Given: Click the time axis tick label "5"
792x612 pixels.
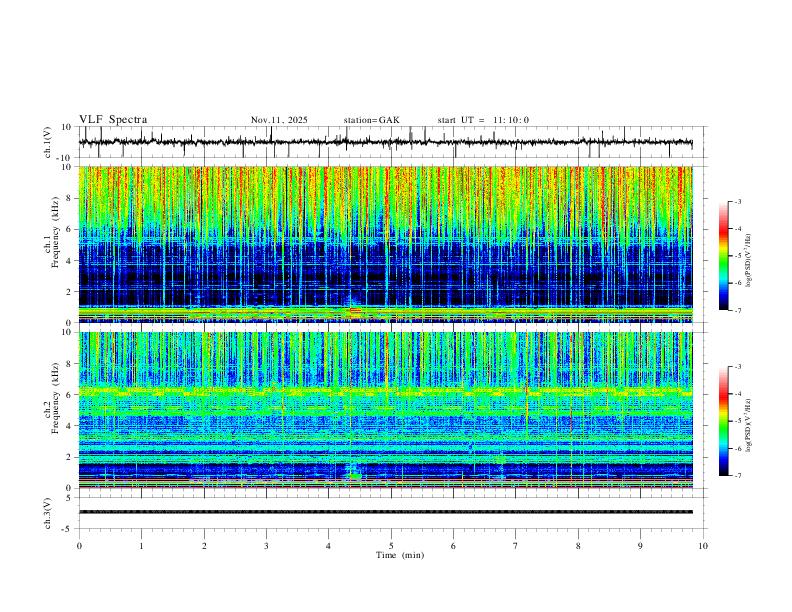Looking at the screenshot, I should (x=391, y=546).
